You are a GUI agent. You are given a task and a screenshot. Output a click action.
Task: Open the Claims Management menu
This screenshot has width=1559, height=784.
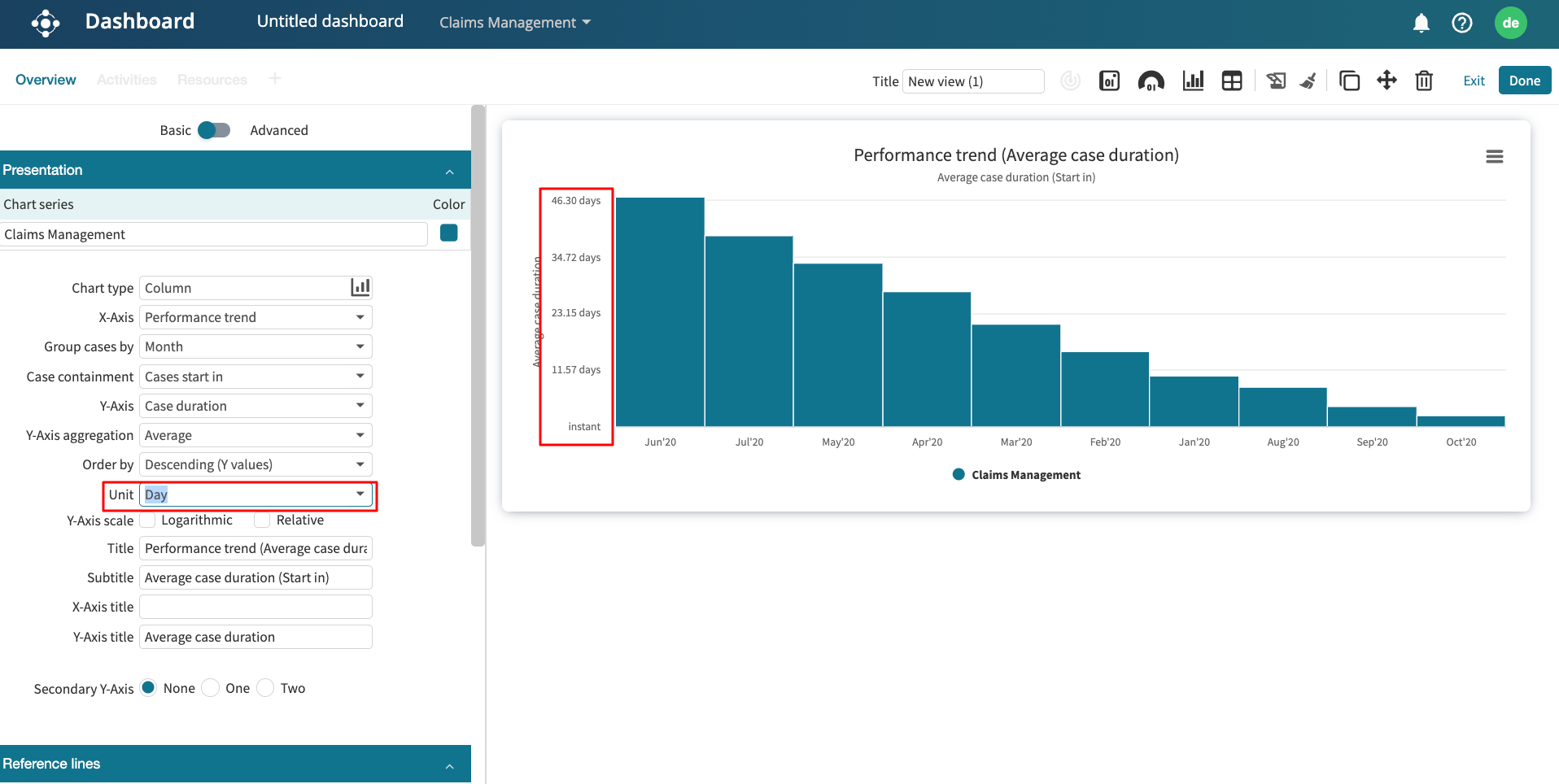click(514, 23)
